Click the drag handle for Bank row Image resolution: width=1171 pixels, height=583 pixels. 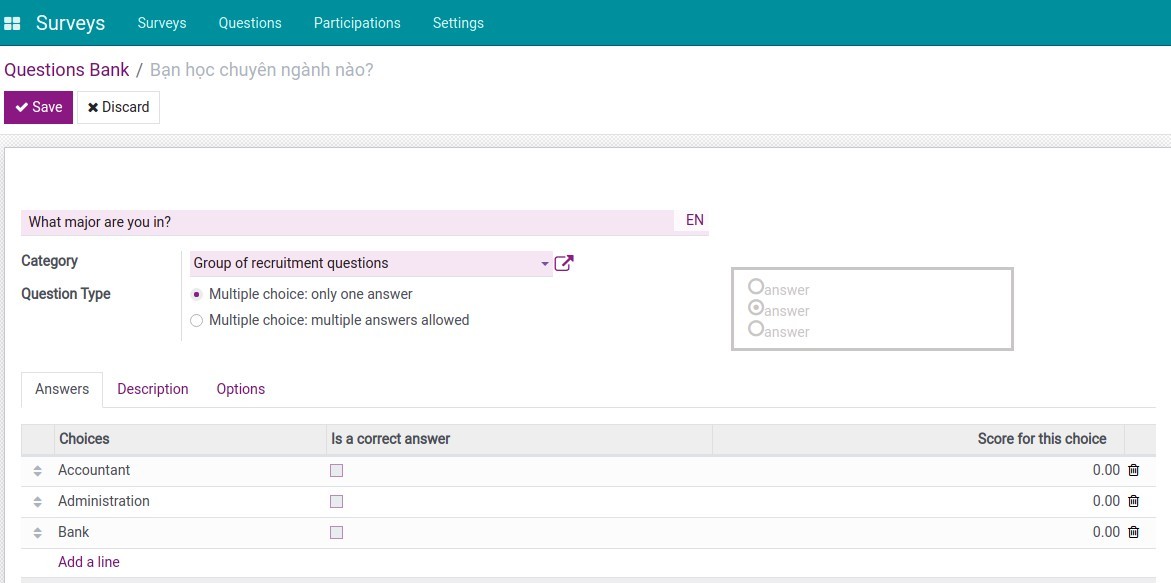click(37, 532)
